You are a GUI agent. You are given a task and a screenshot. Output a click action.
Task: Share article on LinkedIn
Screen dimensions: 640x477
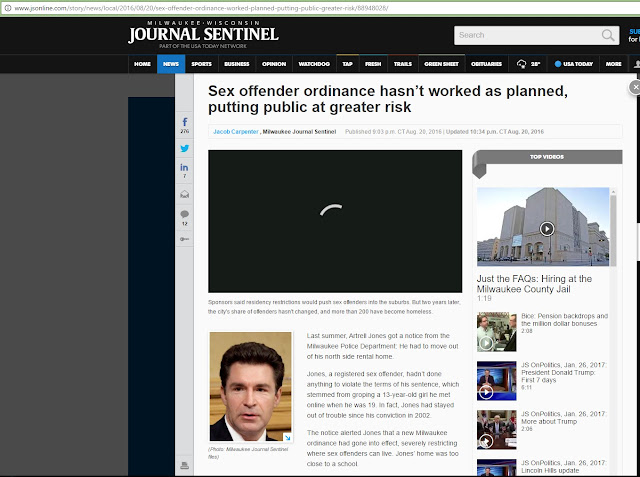coord(184,167)
